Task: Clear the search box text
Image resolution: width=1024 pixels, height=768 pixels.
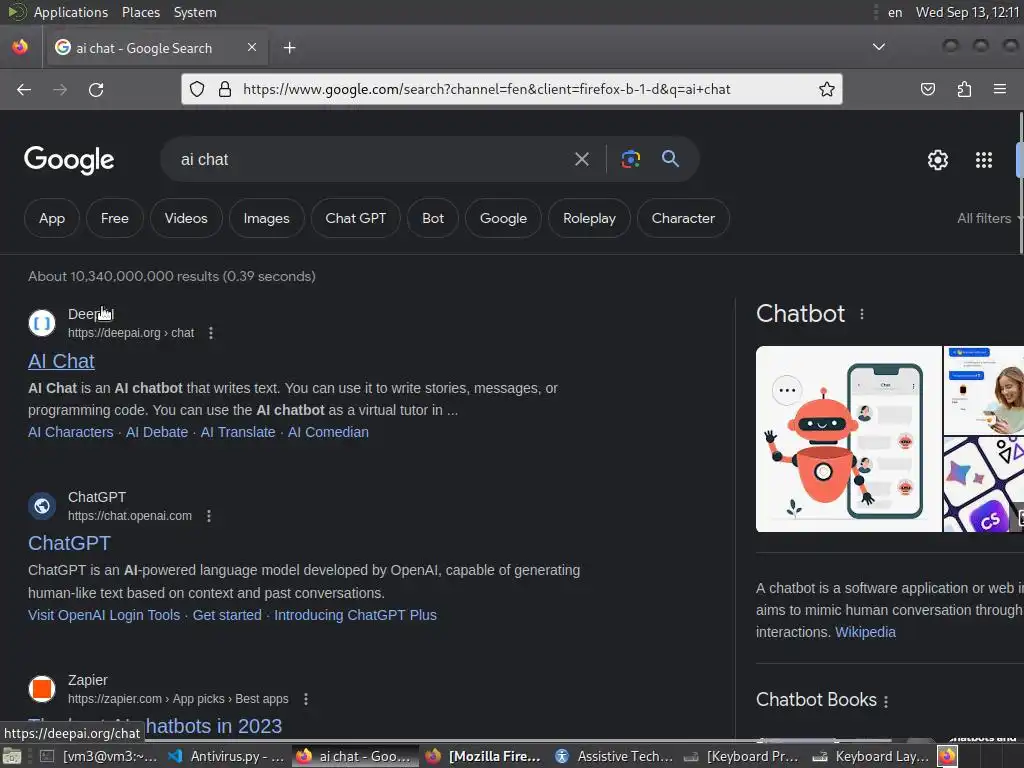Action: pyautogui.click(x=581, y=159)
